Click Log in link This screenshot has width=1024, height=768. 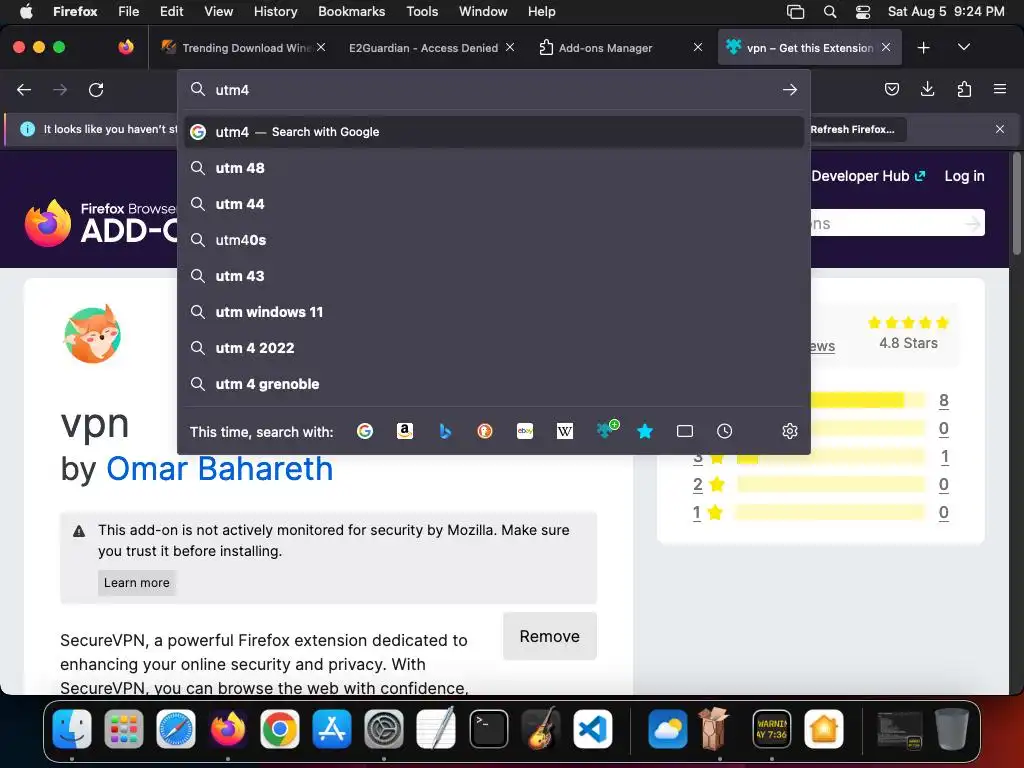[x=964, y=176]
